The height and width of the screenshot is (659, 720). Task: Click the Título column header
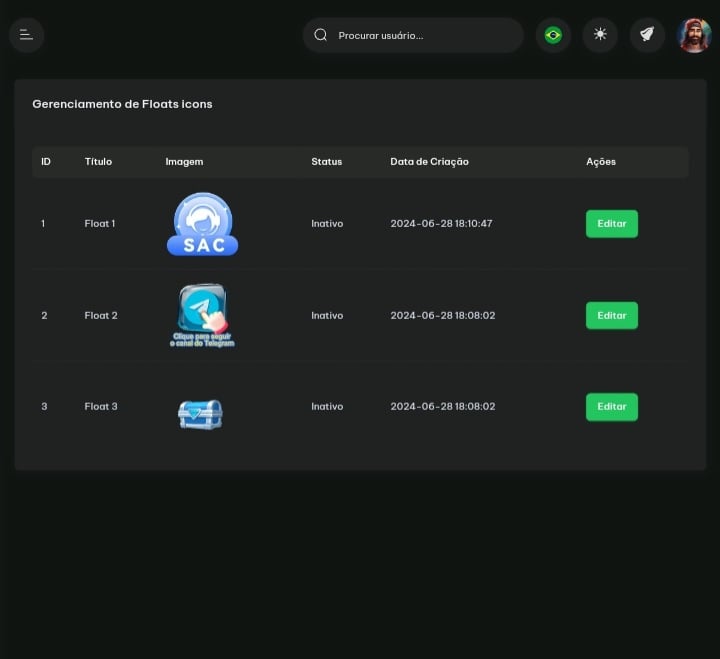pos(98,162)
